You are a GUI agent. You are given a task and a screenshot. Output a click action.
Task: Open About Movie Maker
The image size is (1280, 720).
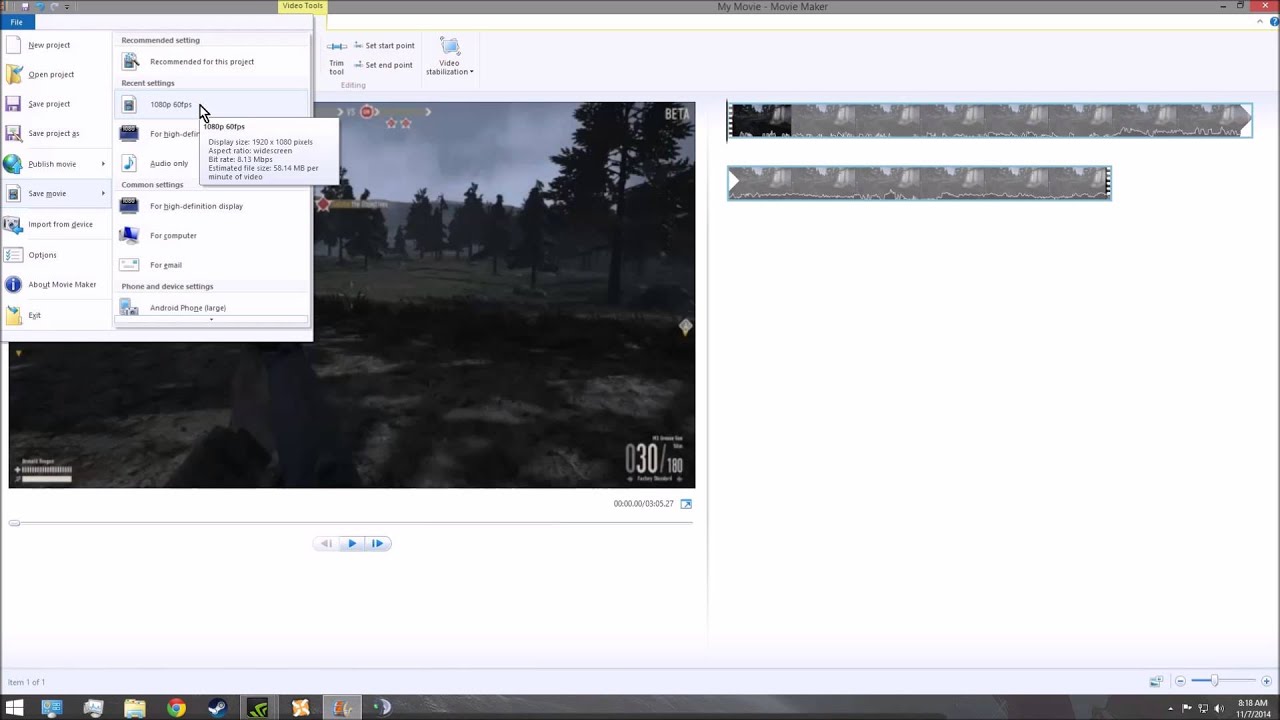[x=56, y=285]
